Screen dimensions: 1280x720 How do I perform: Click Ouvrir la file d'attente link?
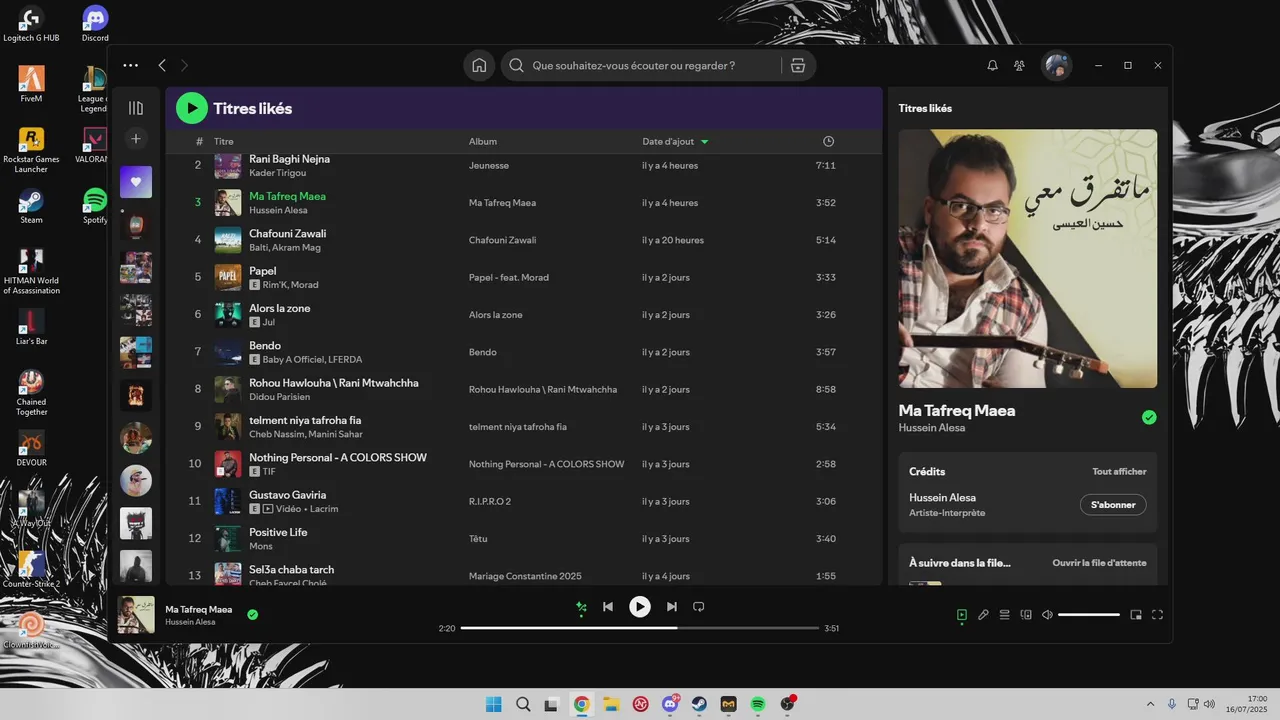1099,563
